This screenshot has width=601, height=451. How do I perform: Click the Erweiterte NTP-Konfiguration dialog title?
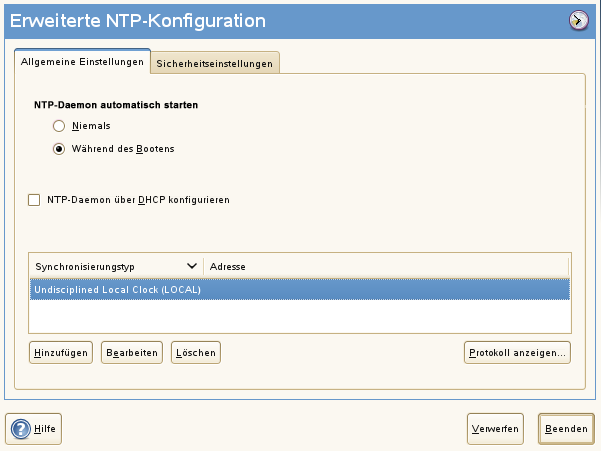pos(137,20)
